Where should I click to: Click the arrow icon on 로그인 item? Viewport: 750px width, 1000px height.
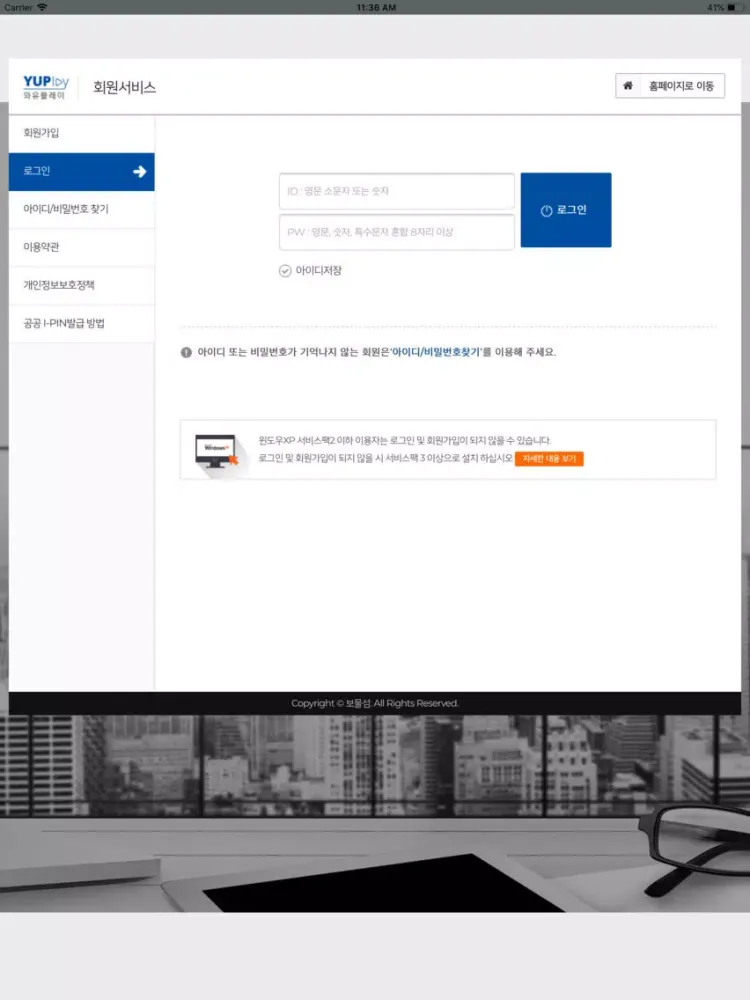click(140, 172)
